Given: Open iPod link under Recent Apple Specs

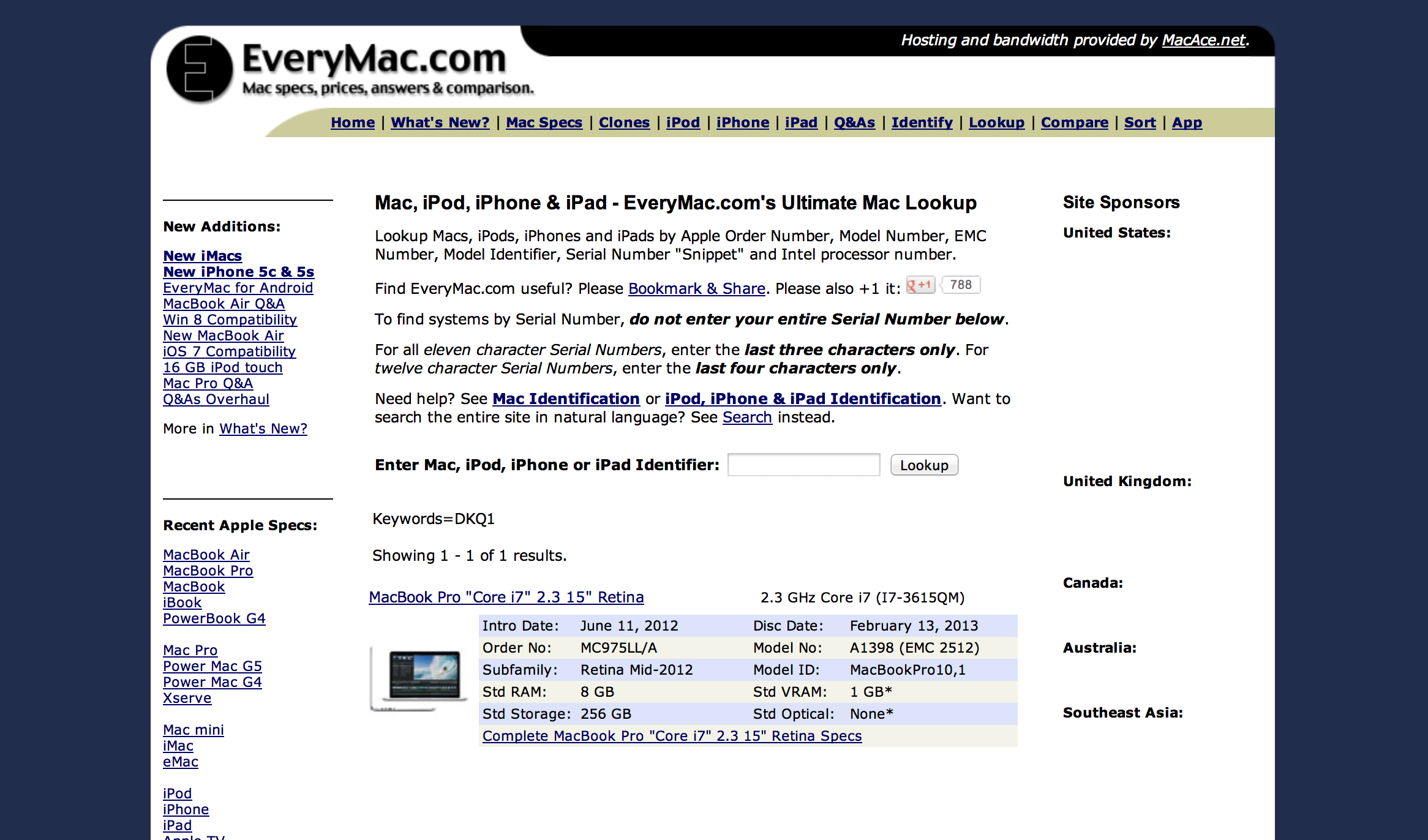Looking at the screenshot, I should (177, 793).
